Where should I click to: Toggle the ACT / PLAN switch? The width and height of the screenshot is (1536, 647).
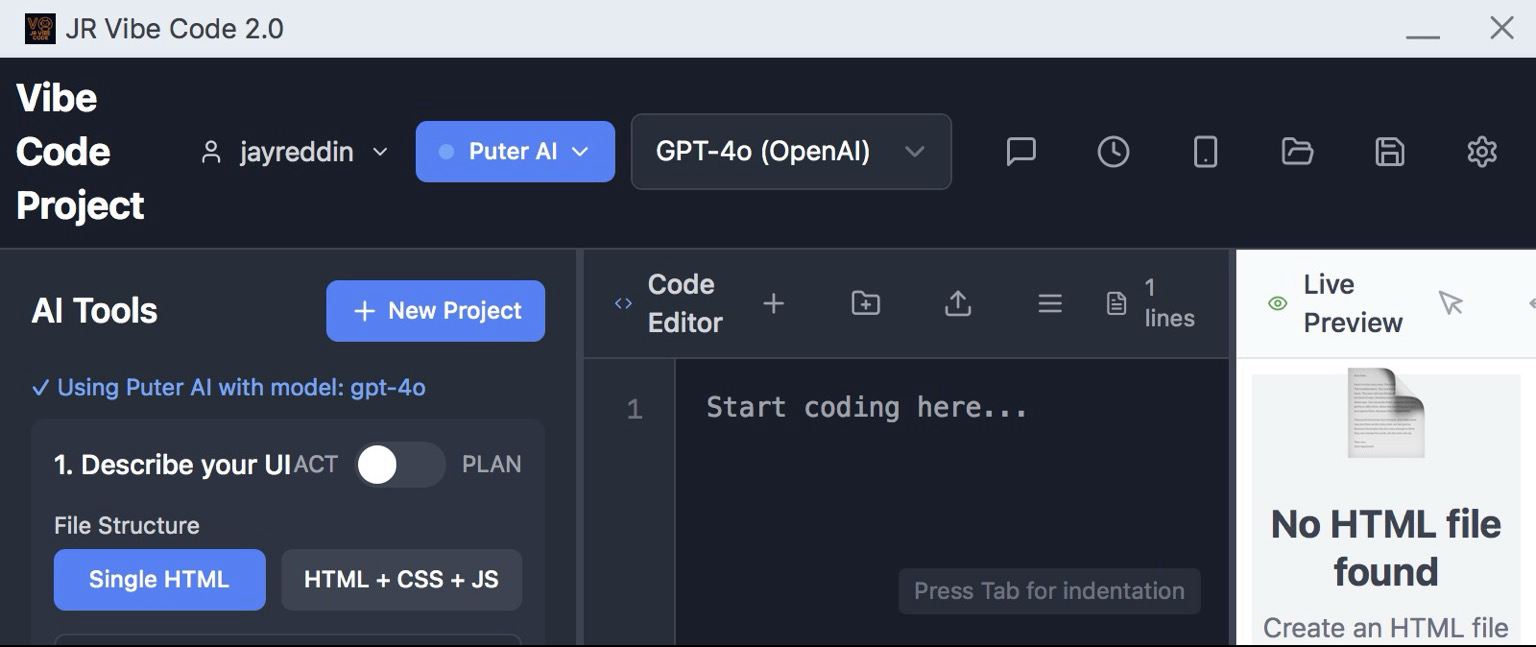[x=400, y=465]
